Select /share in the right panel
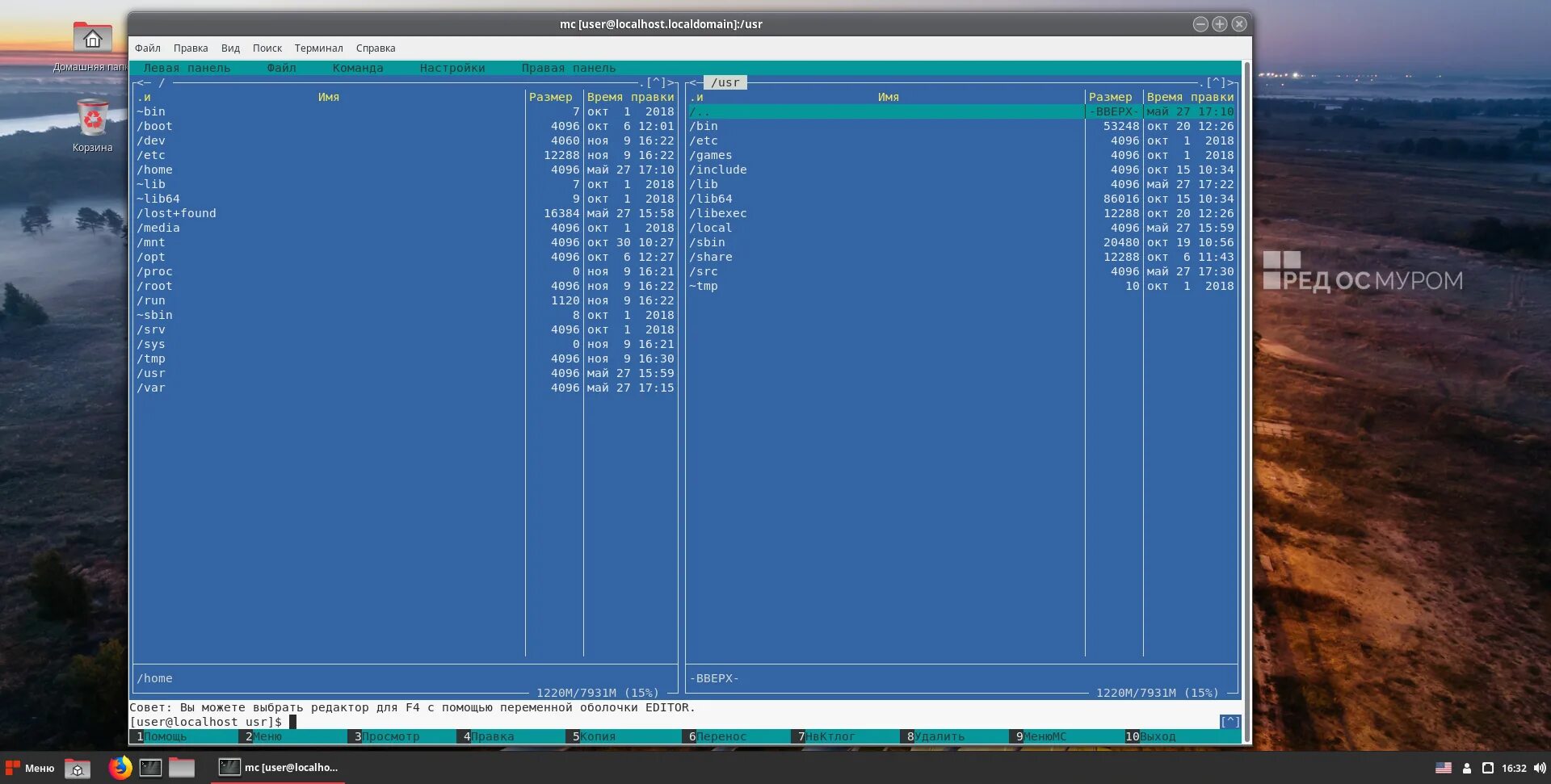The image size is (1551, 784). [x=961, y=257]
